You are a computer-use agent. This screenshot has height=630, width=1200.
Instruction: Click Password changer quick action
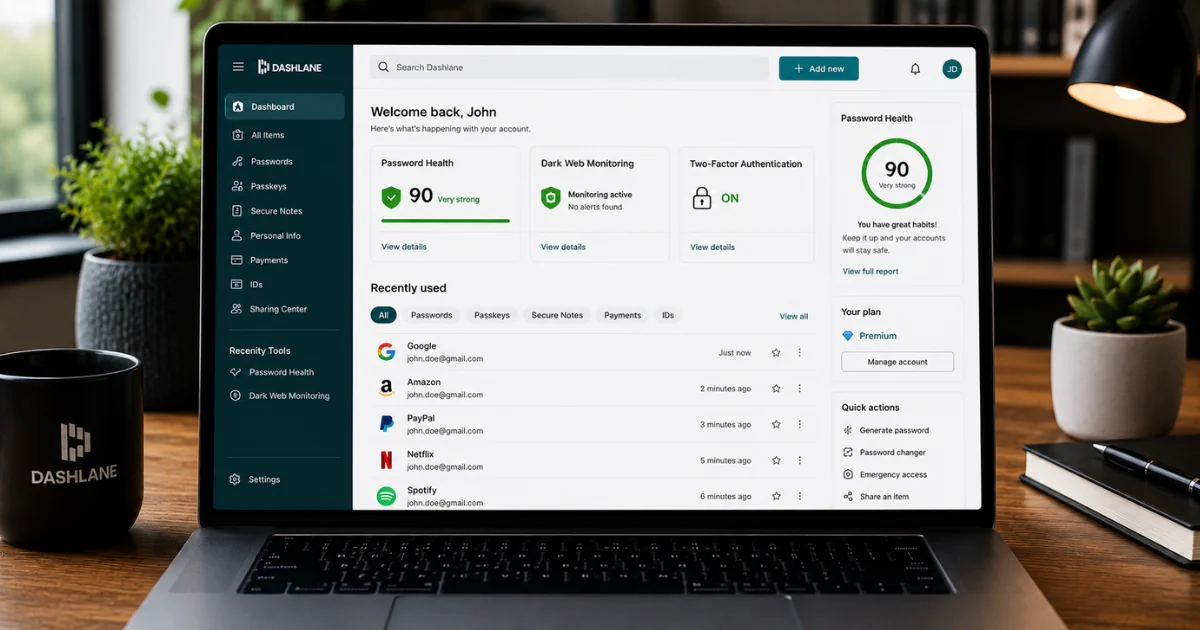(x=885, y=452)
